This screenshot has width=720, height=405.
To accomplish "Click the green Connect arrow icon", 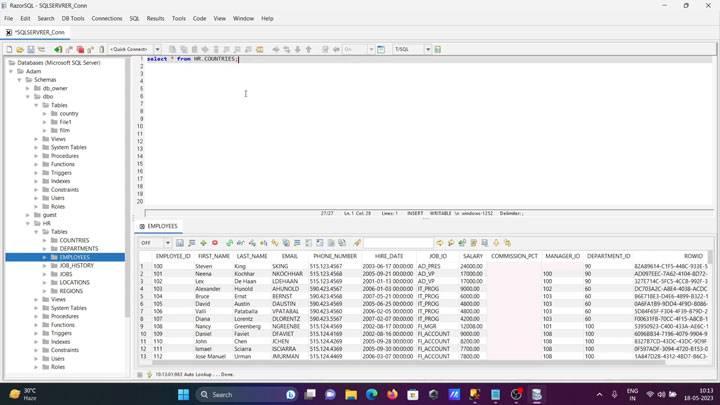I will click(58, 49).
